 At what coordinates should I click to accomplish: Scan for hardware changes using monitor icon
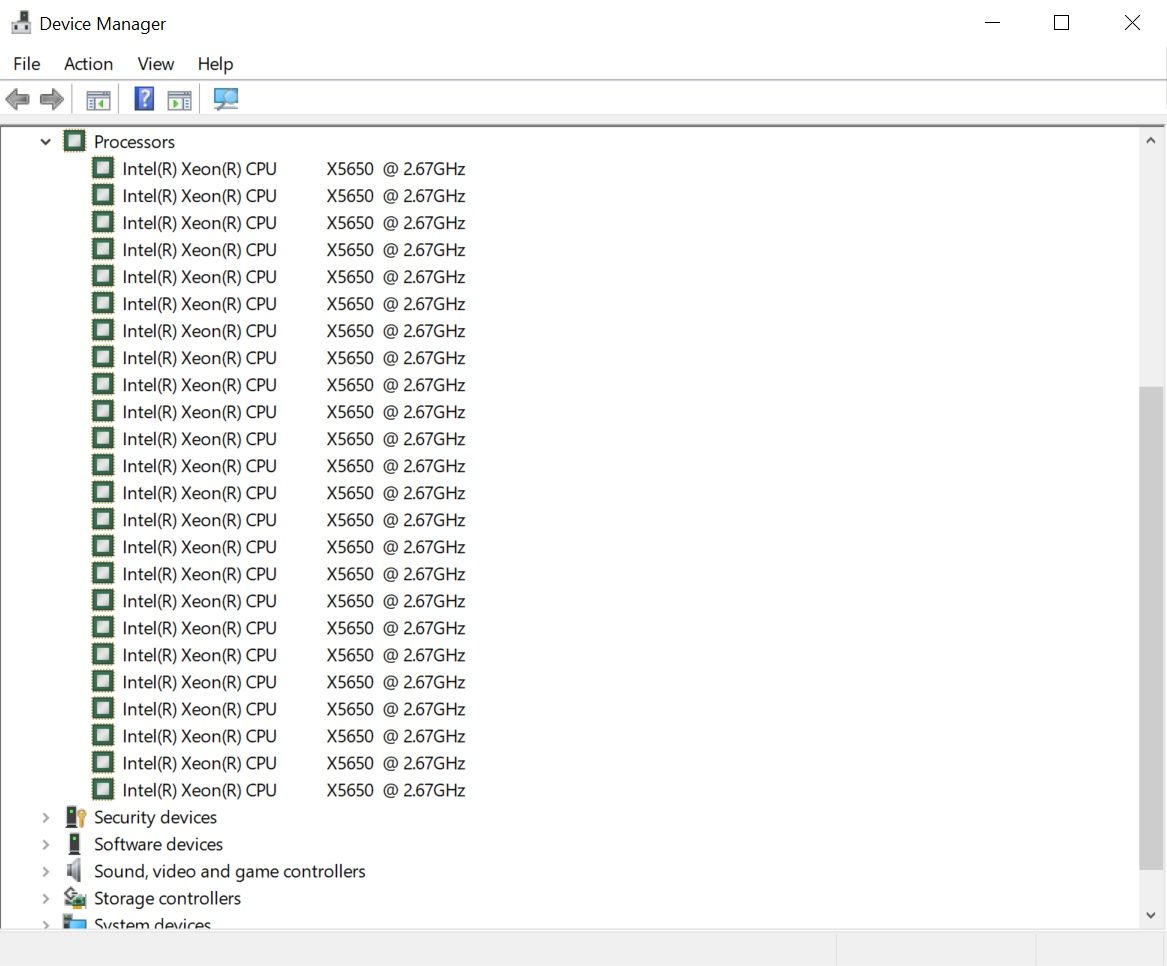[226, 99]
